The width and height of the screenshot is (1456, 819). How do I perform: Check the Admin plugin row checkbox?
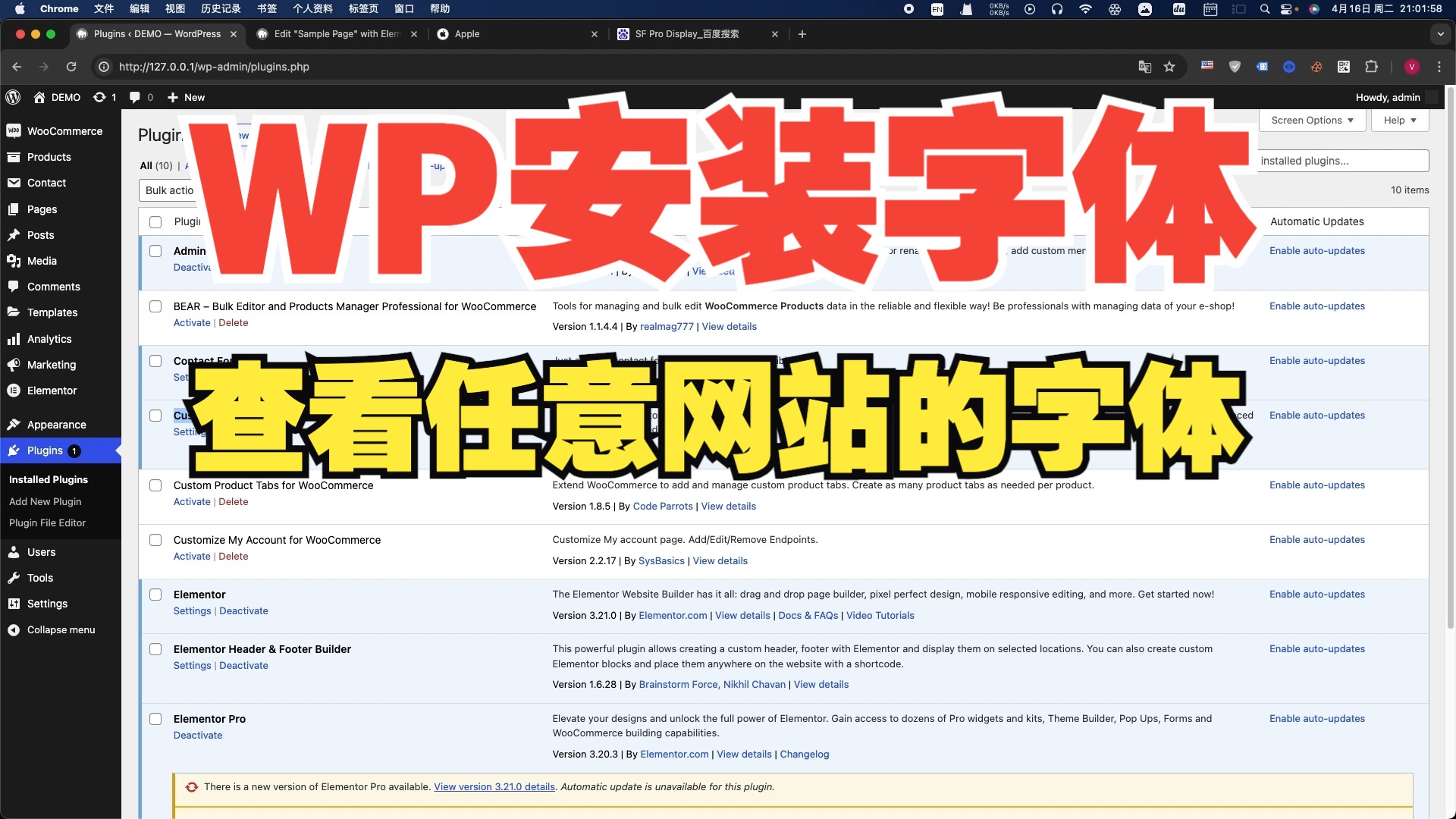click(x=155, y=251)
